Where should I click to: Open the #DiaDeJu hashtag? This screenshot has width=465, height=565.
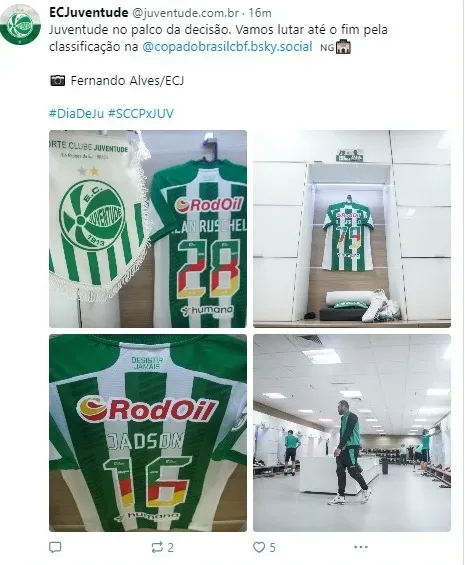76,114
